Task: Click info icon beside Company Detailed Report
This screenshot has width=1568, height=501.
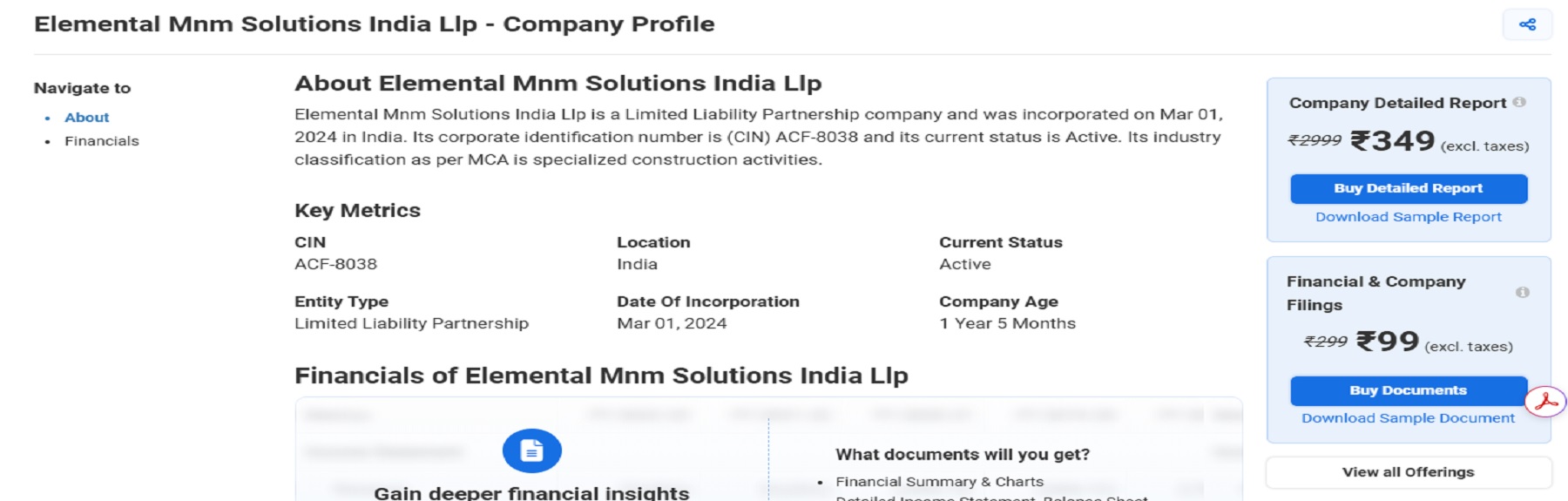Action: click(x=1519, y=102)
